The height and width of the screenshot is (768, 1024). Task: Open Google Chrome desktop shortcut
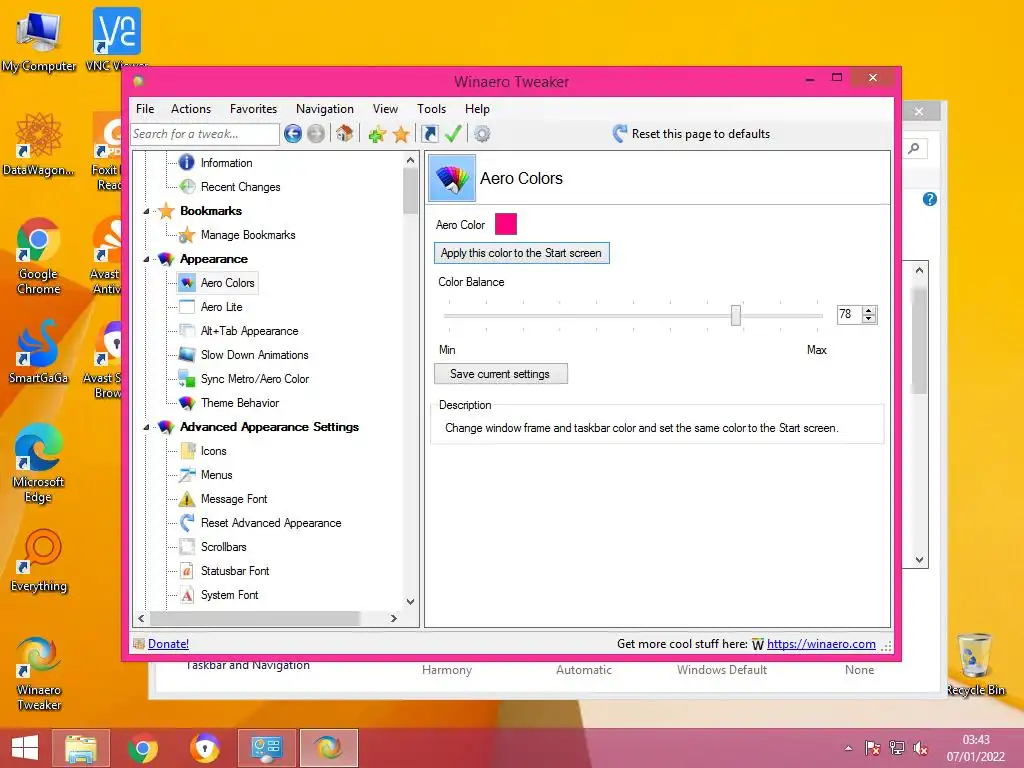[38, 256]
